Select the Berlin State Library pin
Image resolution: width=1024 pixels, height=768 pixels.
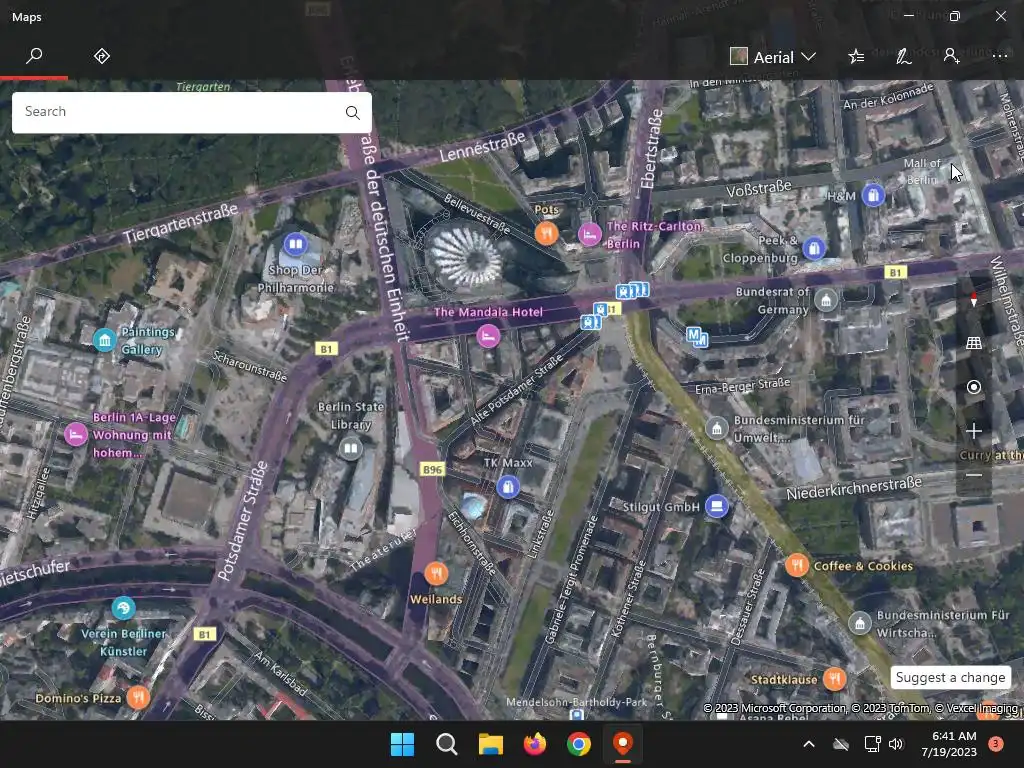351,449
